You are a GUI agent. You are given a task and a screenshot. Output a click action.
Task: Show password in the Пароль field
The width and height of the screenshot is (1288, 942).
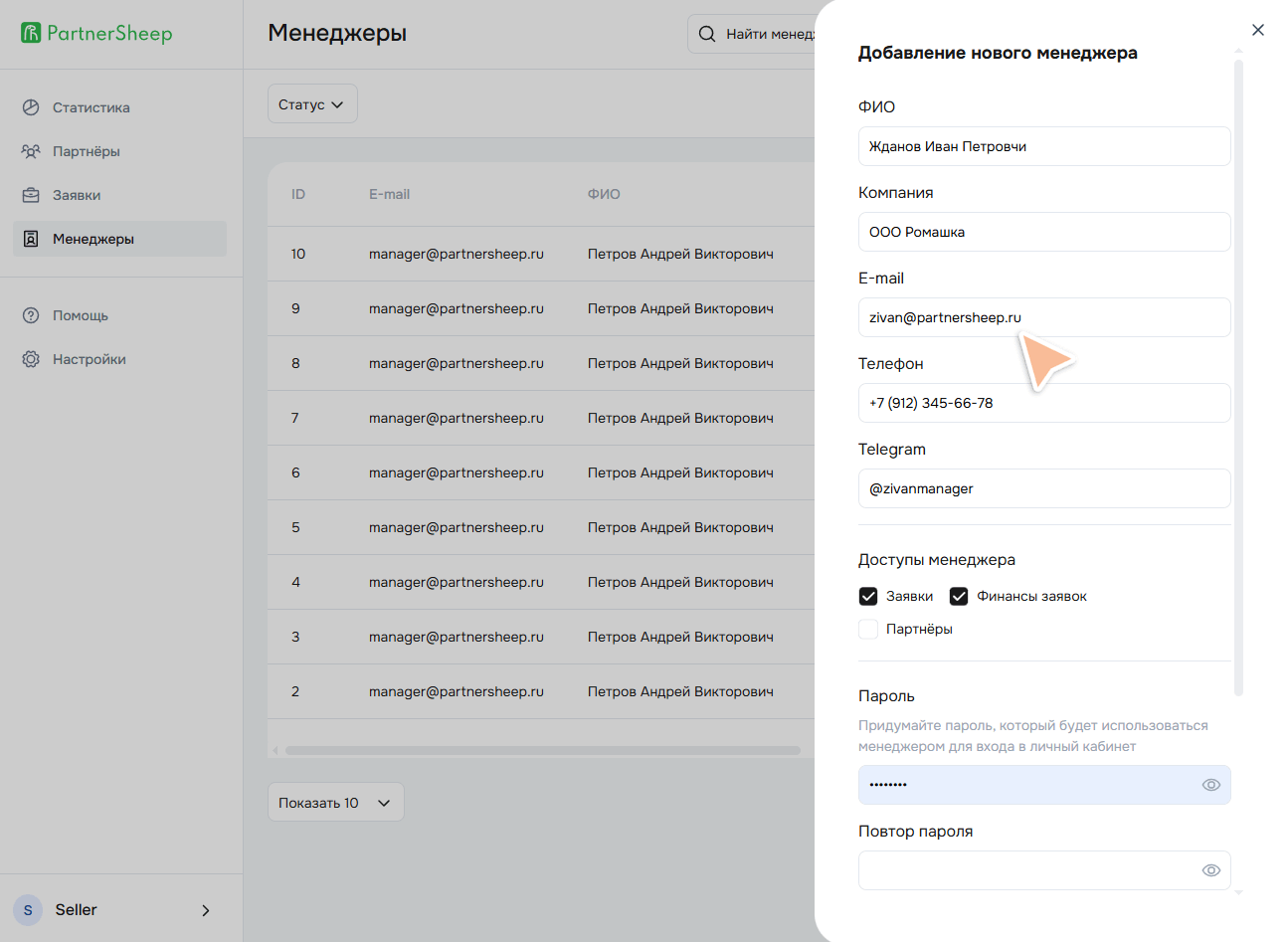click(1210, 785)
